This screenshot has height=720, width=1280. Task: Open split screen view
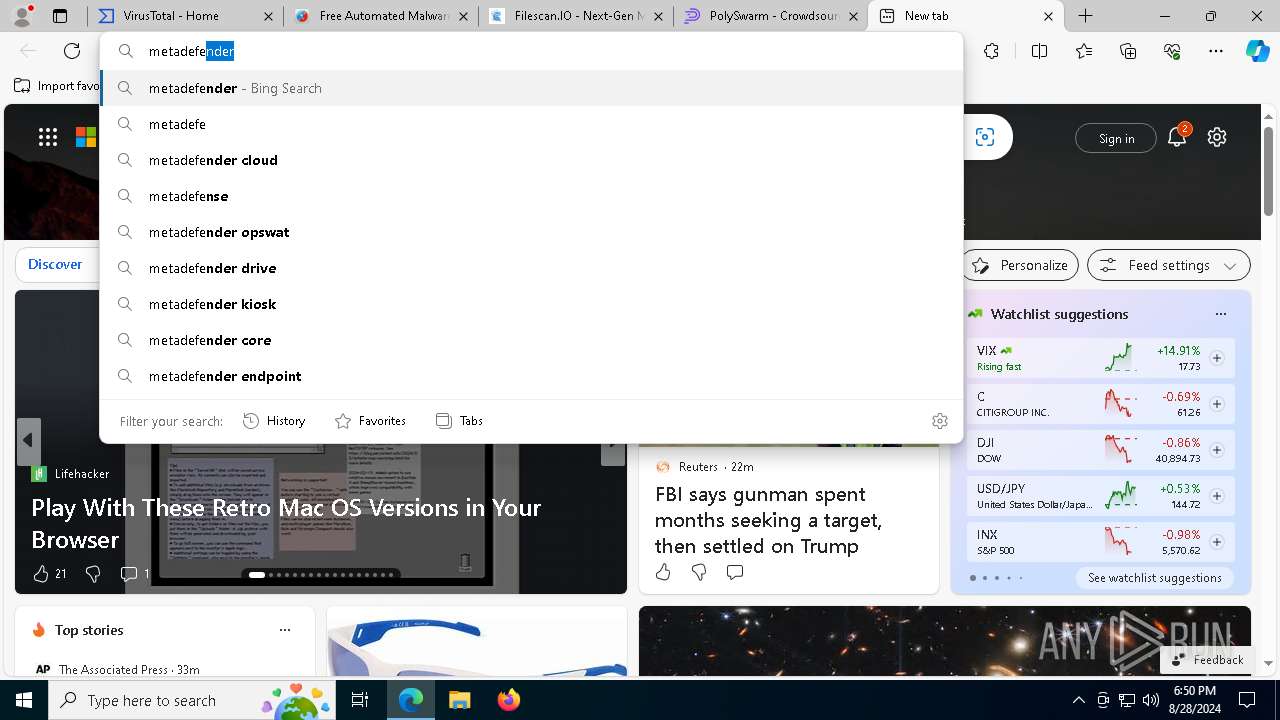pyautogui.click(x=1039, y=51)
